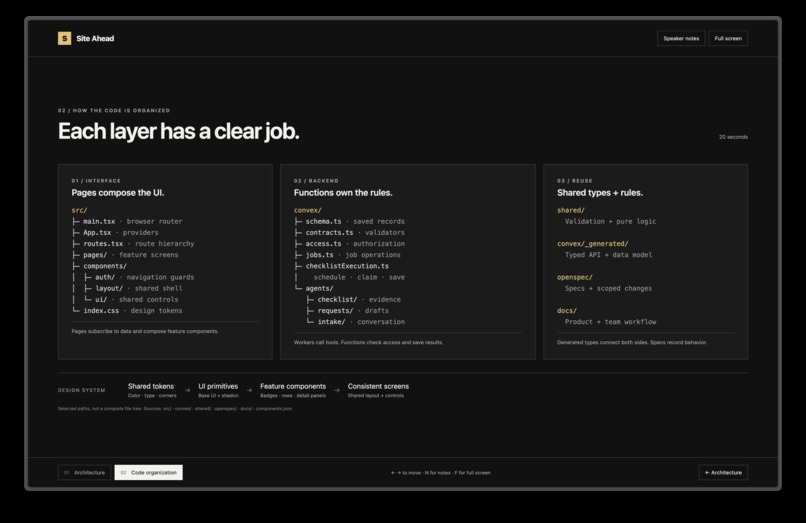Click 'Each layer has a clear job.' headline
Viewport: 806px width, 523px height.
(178, 131)
